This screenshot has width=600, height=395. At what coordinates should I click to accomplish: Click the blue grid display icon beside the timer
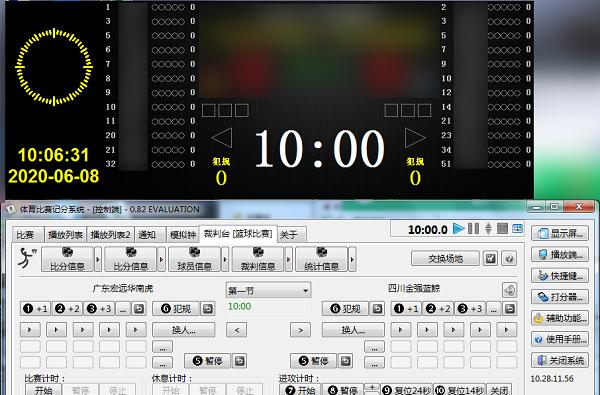coord(517,229)
